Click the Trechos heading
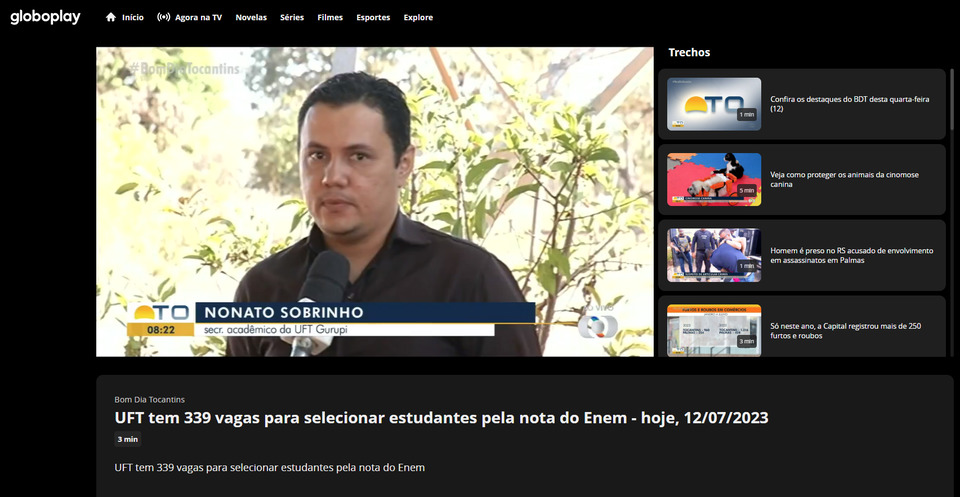Image resolution: width=960 pixels, height=497 pixels. (689, 53)
